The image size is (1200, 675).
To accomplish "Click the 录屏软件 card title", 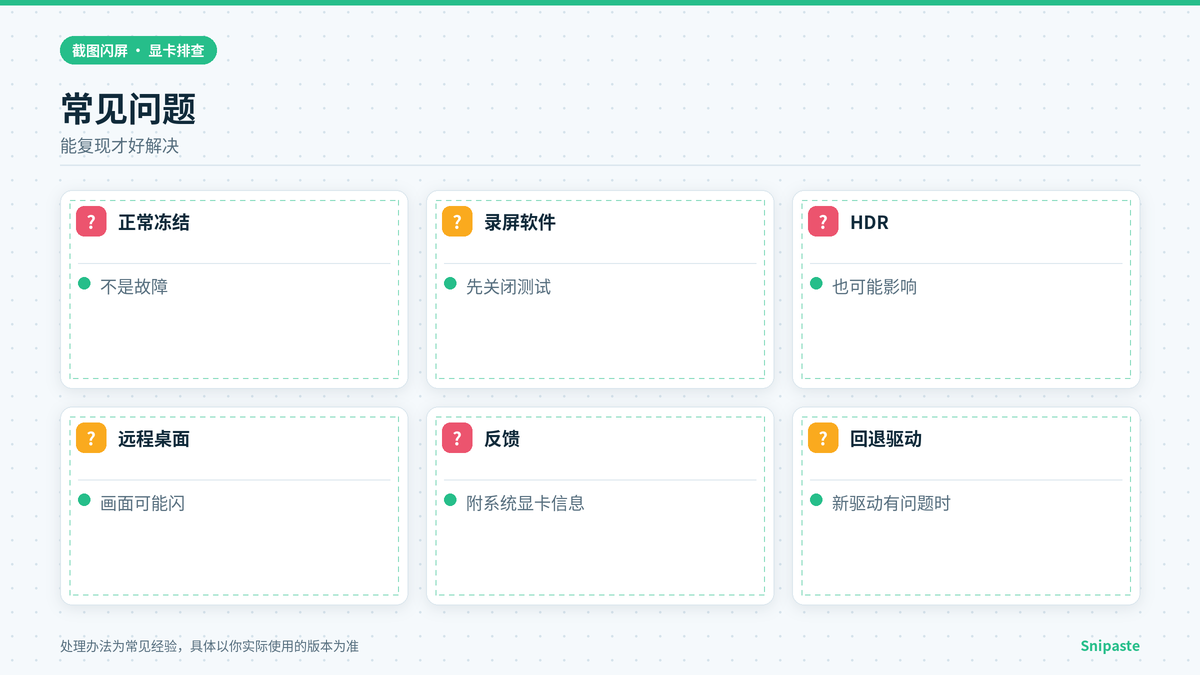I will (x=520, y=222).
